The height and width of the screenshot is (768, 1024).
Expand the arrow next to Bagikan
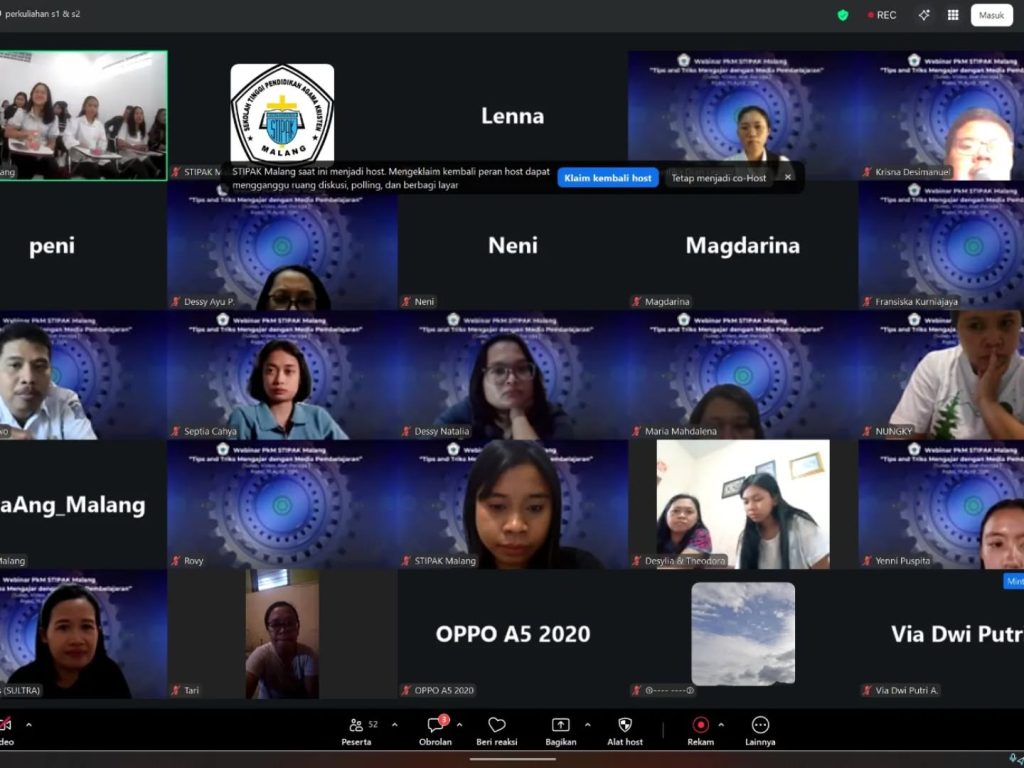tap(586, 724)
